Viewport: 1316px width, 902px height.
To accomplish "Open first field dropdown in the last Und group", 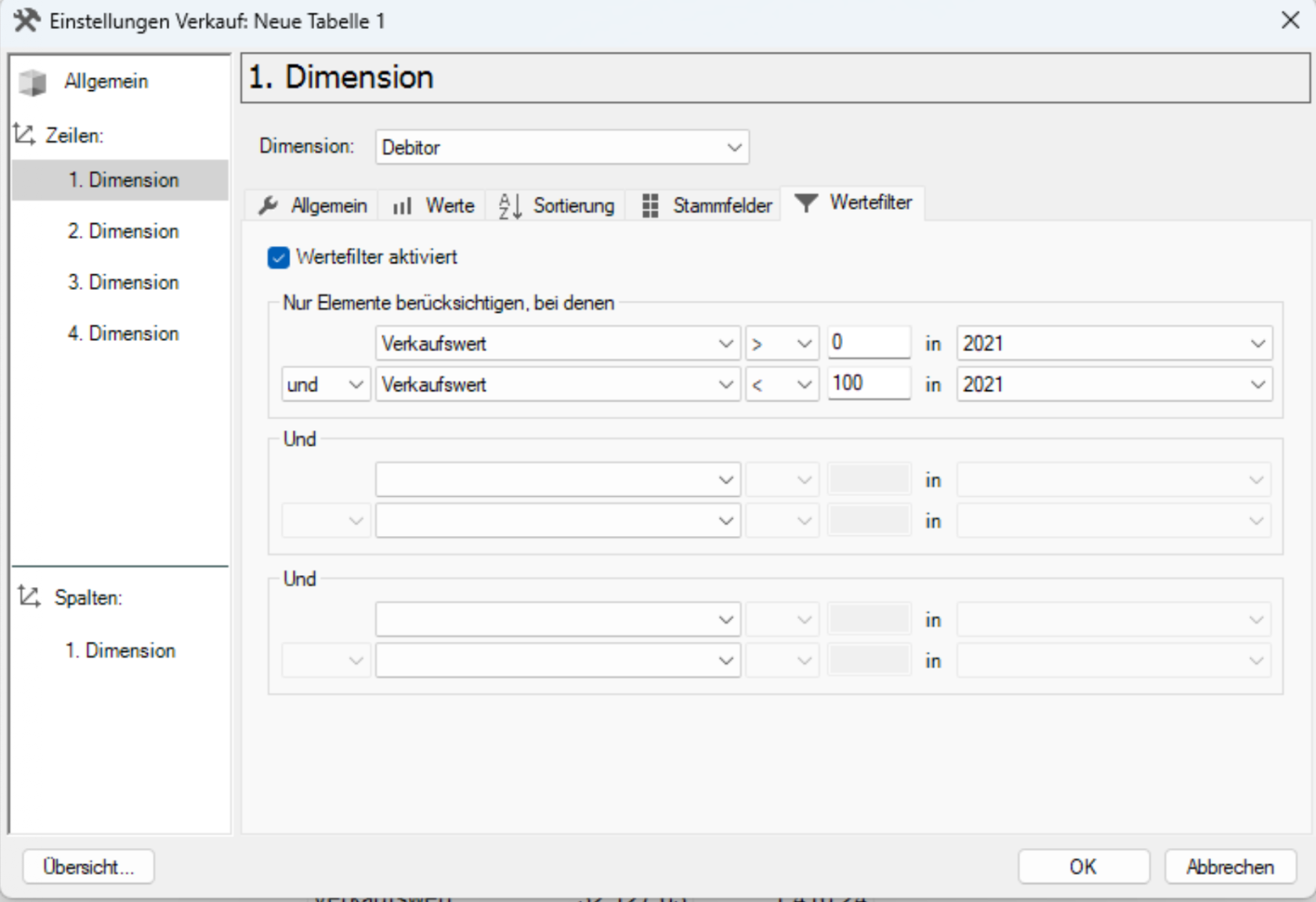I will 558,619.
